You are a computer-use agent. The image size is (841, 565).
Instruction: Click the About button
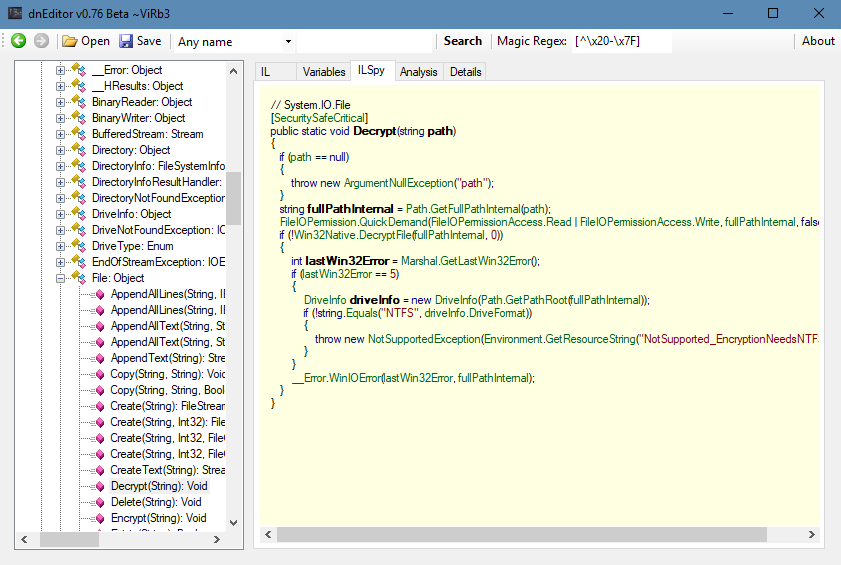point(817,41)
